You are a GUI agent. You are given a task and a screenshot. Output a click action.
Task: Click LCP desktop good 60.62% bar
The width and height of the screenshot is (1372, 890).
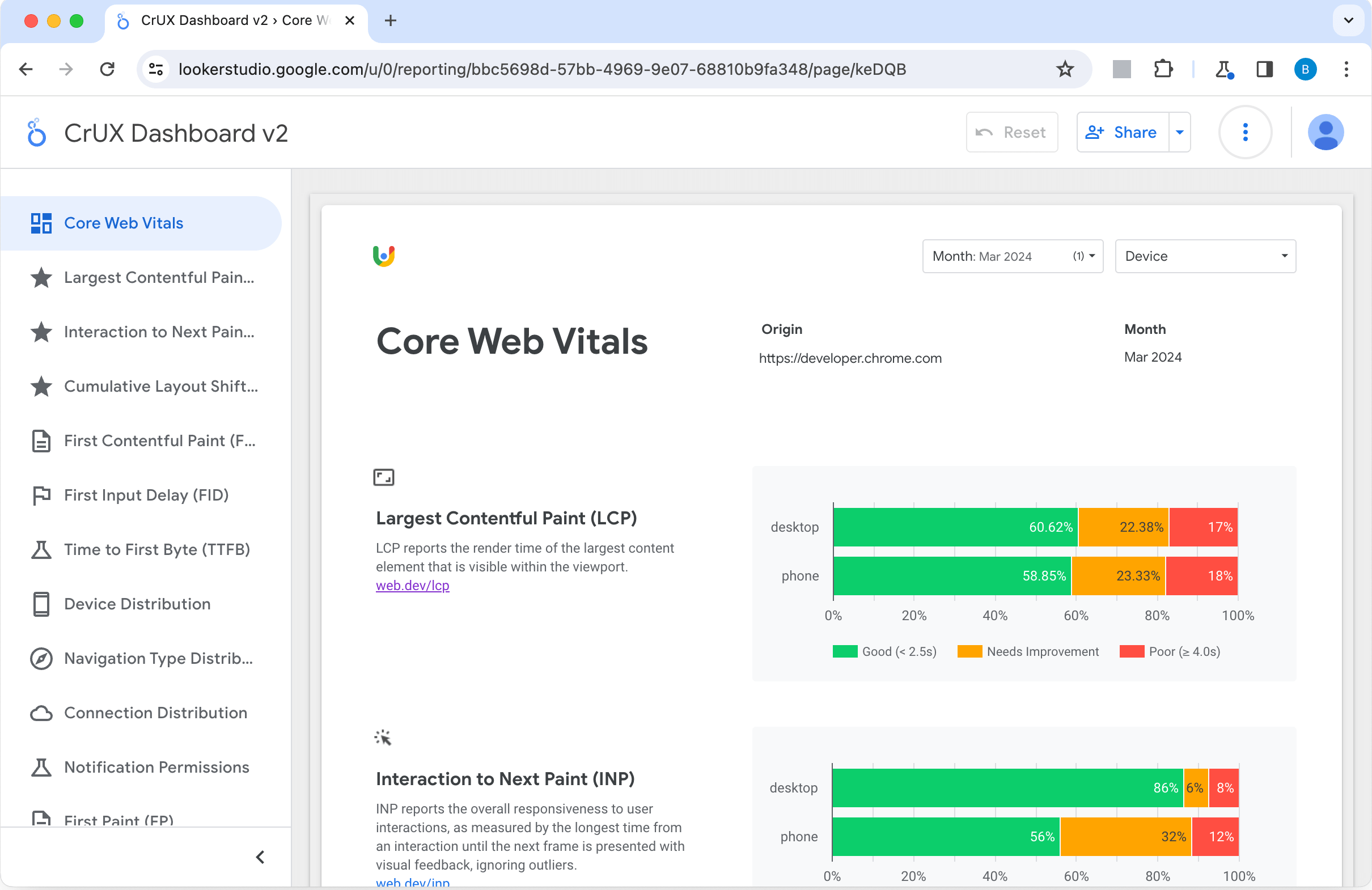955,527
